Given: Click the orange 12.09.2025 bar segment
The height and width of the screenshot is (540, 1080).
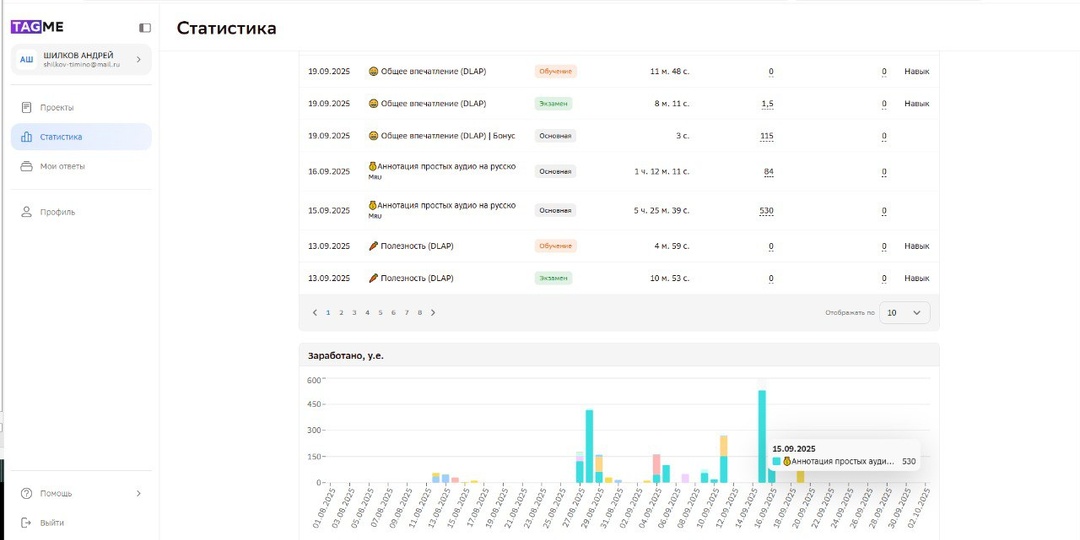Looking at the screenshot, I should point(724,446).
